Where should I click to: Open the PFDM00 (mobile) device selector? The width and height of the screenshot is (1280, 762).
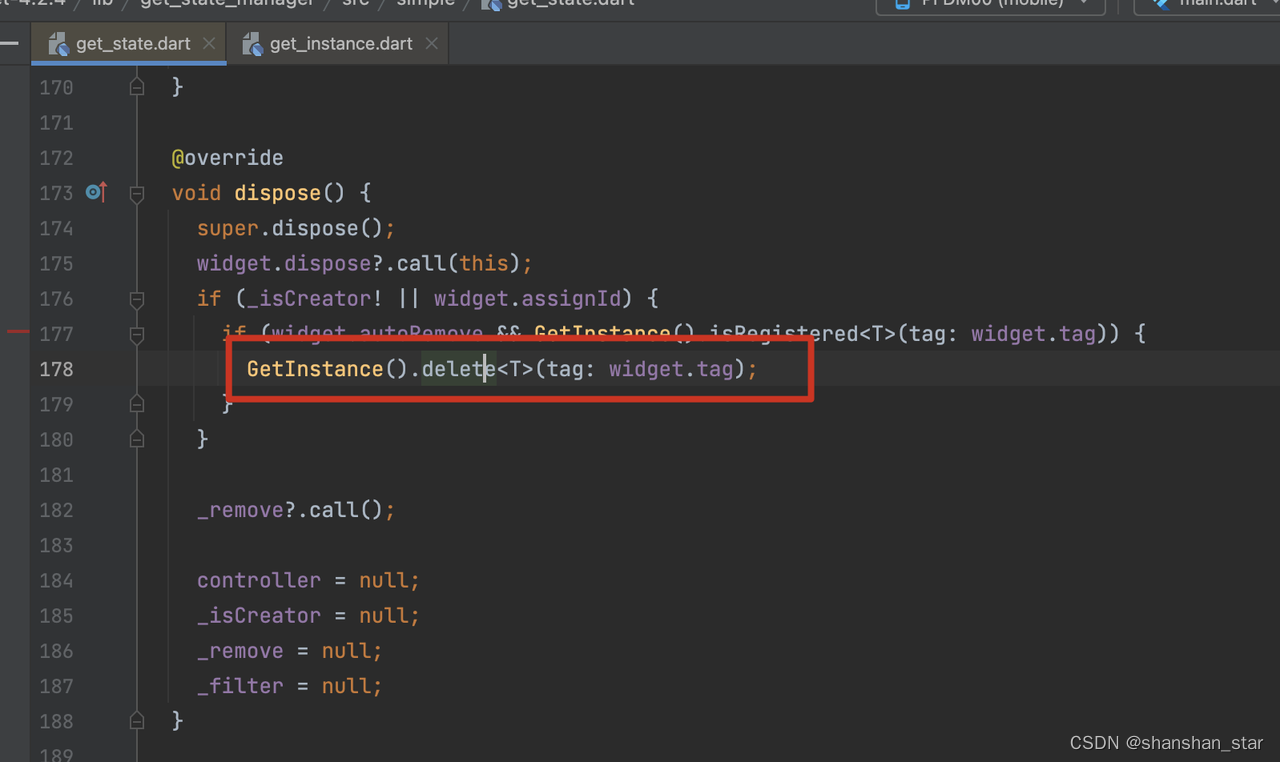(x=990, y=4)
